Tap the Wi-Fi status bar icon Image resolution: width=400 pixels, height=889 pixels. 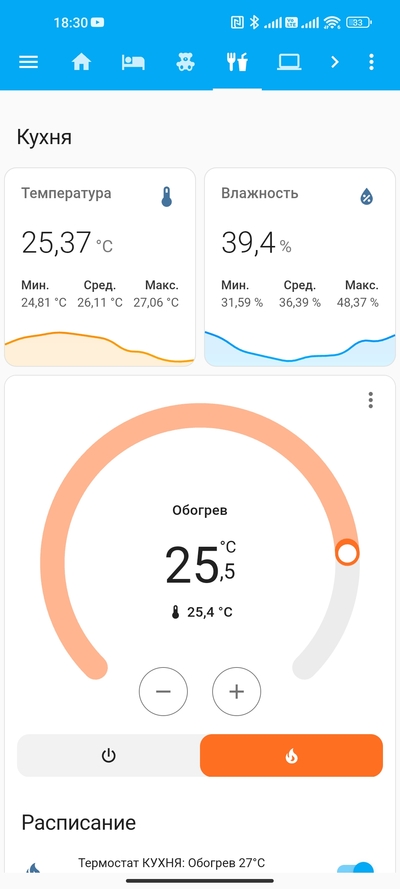(x=333, y=23)
